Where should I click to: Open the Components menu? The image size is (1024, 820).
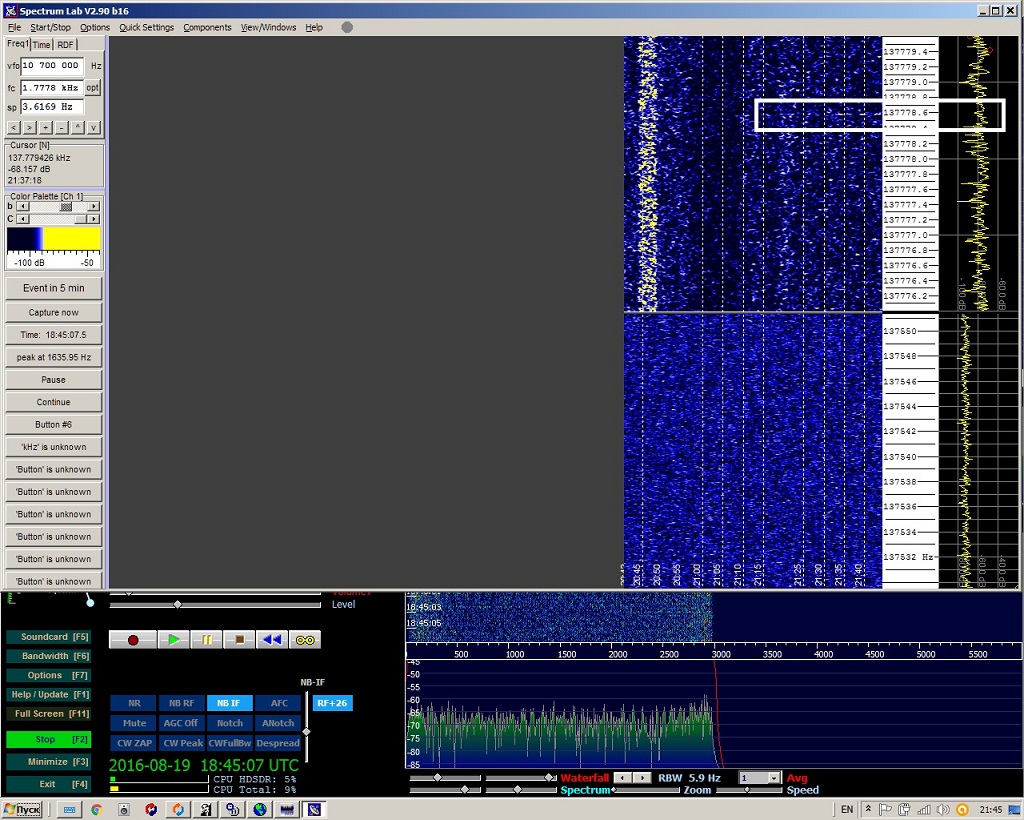207,27
